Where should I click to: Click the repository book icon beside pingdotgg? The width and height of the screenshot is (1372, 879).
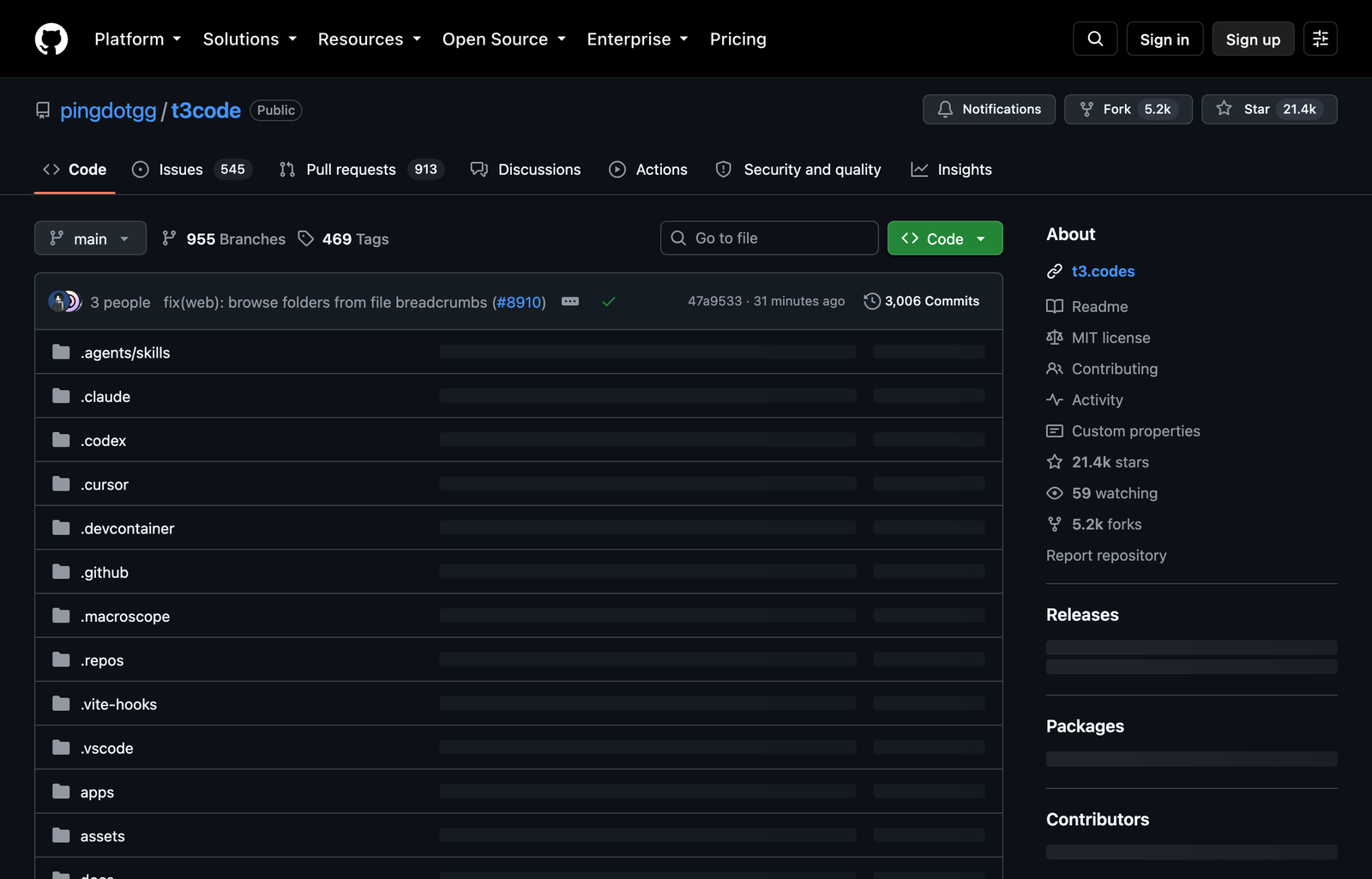click(43, 111)
